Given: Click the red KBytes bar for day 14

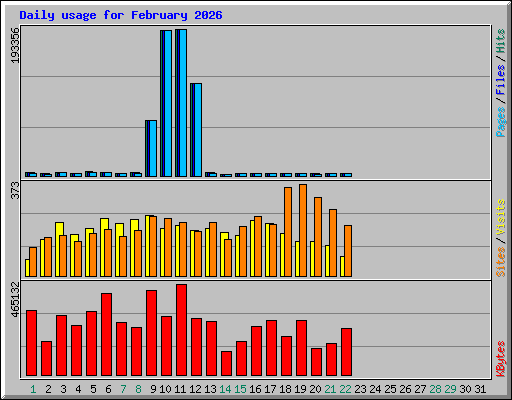Looking at the screenshot, I should point(227,364).
